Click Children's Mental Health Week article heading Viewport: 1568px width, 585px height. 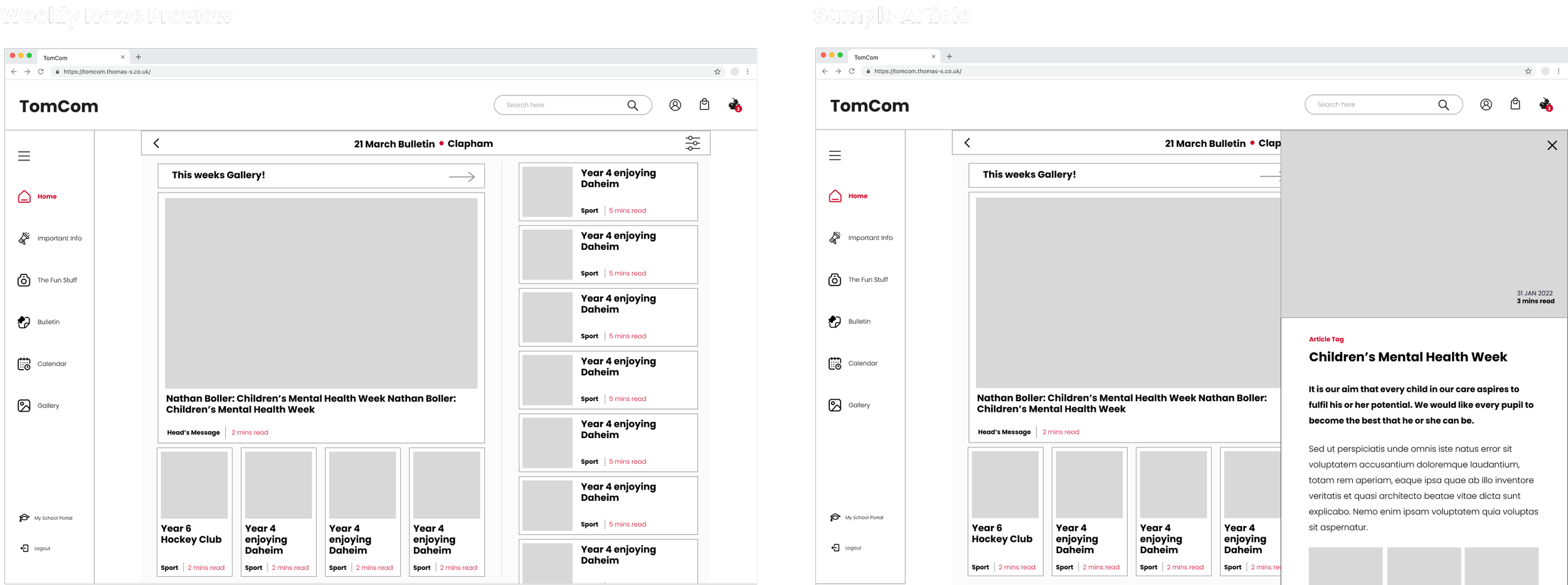point(1407,357)
